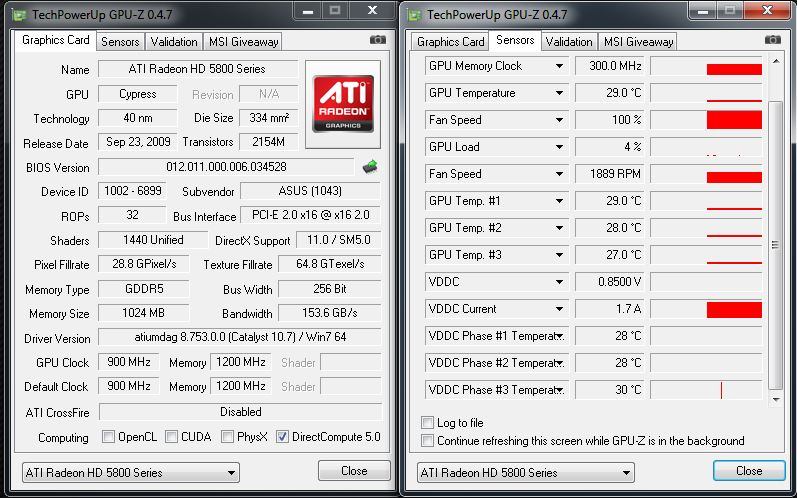Minimize the right Sensors window
Viewport: 797px width, 498px height.
point(703,11)
